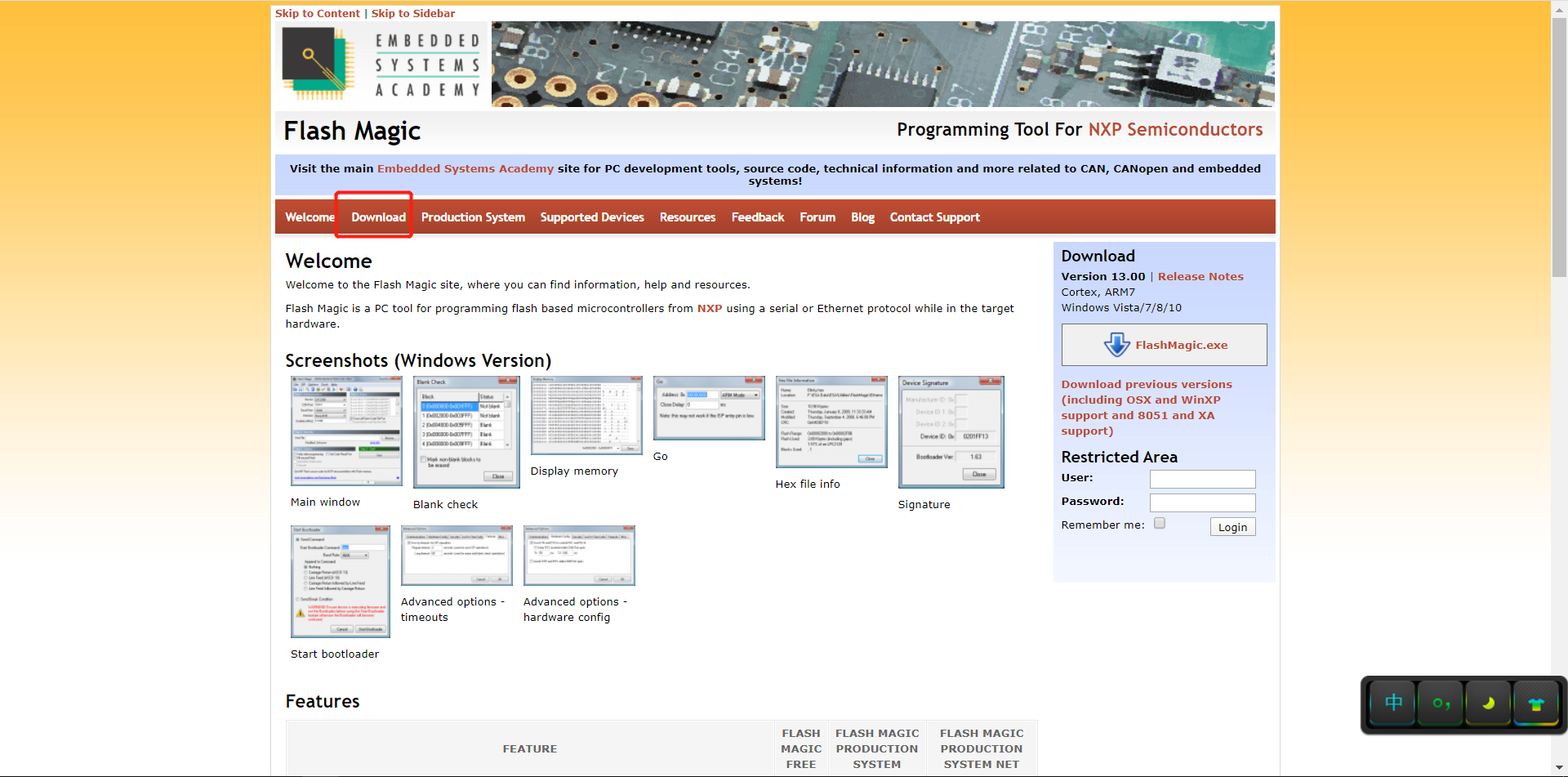The height and width of the screenshot is (777, 1568).
Task: Open the Download menu tab
Action: [x=378, y=217]
